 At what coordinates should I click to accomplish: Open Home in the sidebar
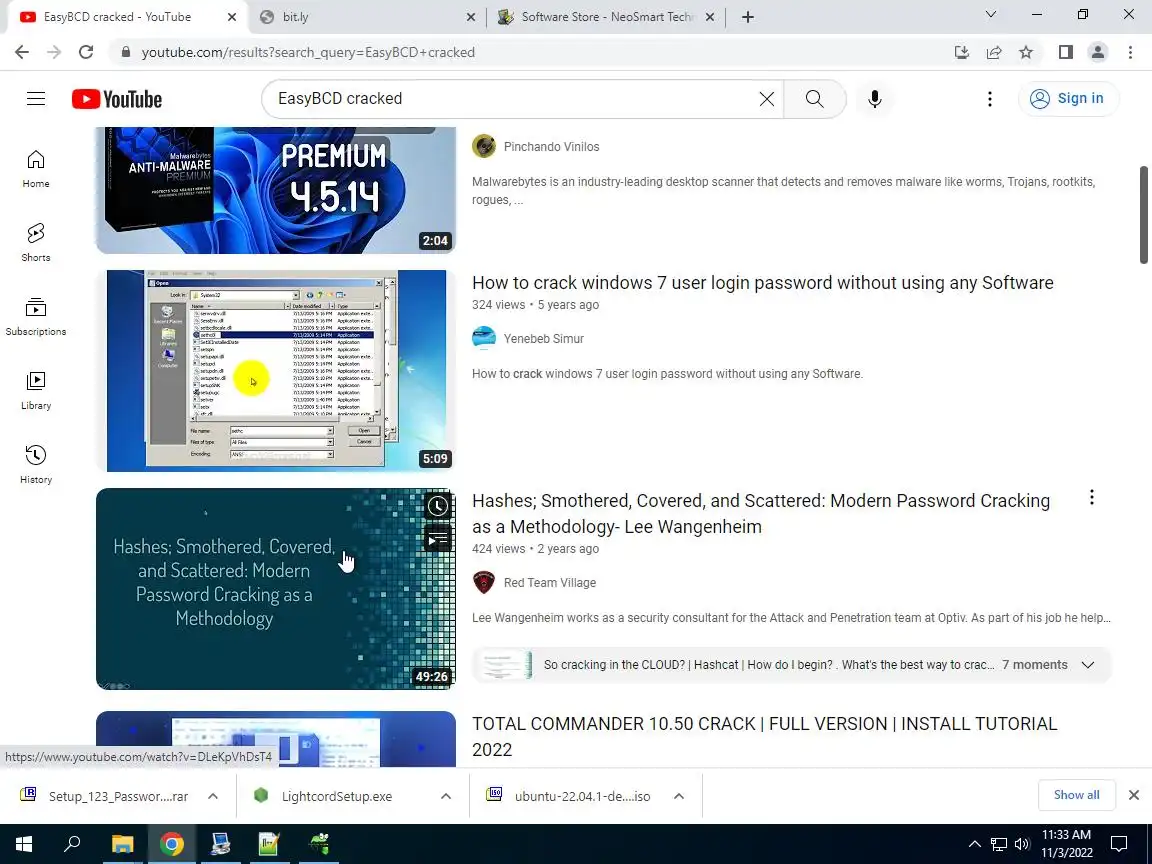(35, 169)
